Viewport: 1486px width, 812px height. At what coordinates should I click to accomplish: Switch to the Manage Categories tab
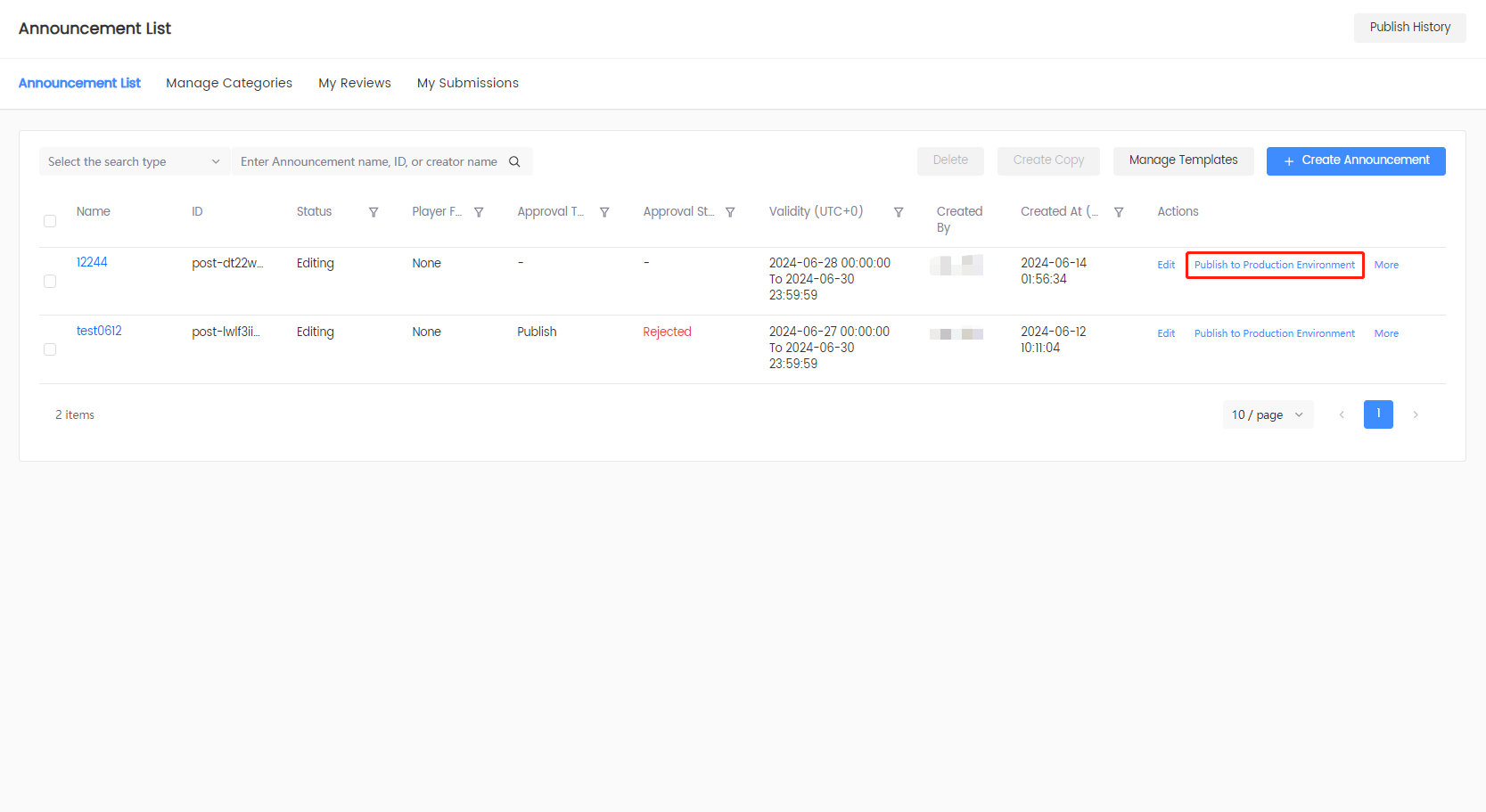point(229,83)
